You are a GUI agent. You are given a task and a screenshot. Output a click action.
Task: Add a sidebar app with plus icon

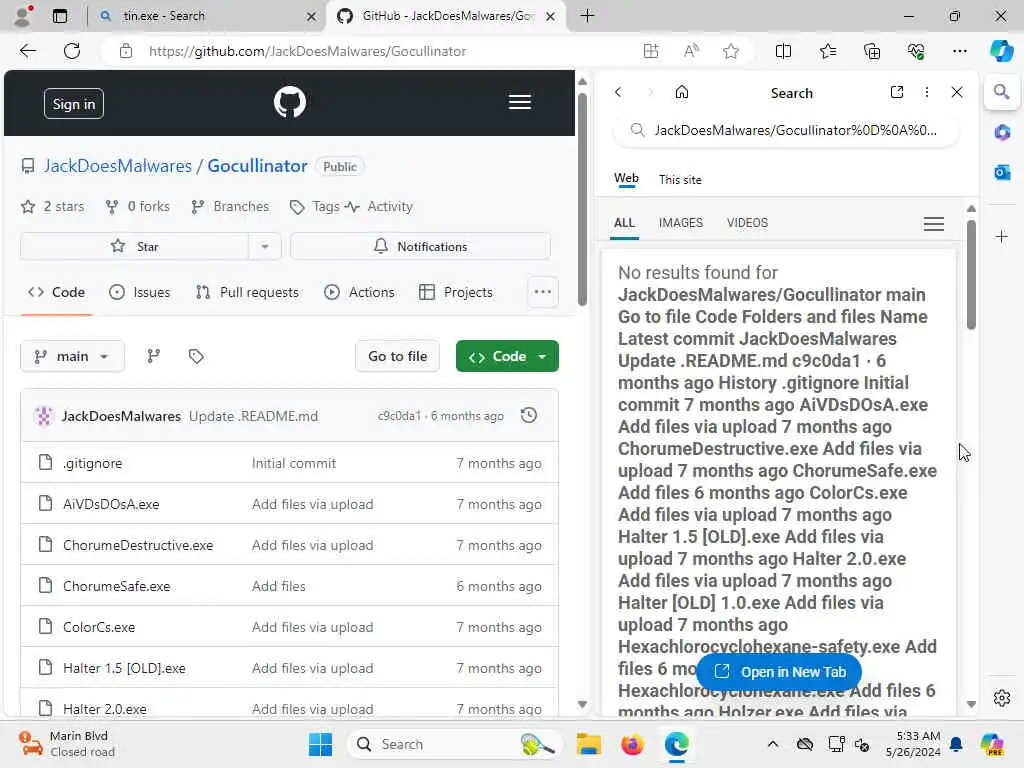[1002, 236]
